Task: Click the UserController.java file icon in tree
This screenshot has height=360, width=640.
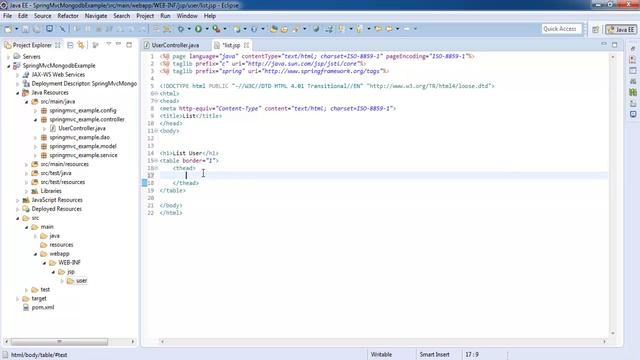Action: [53, 128]
